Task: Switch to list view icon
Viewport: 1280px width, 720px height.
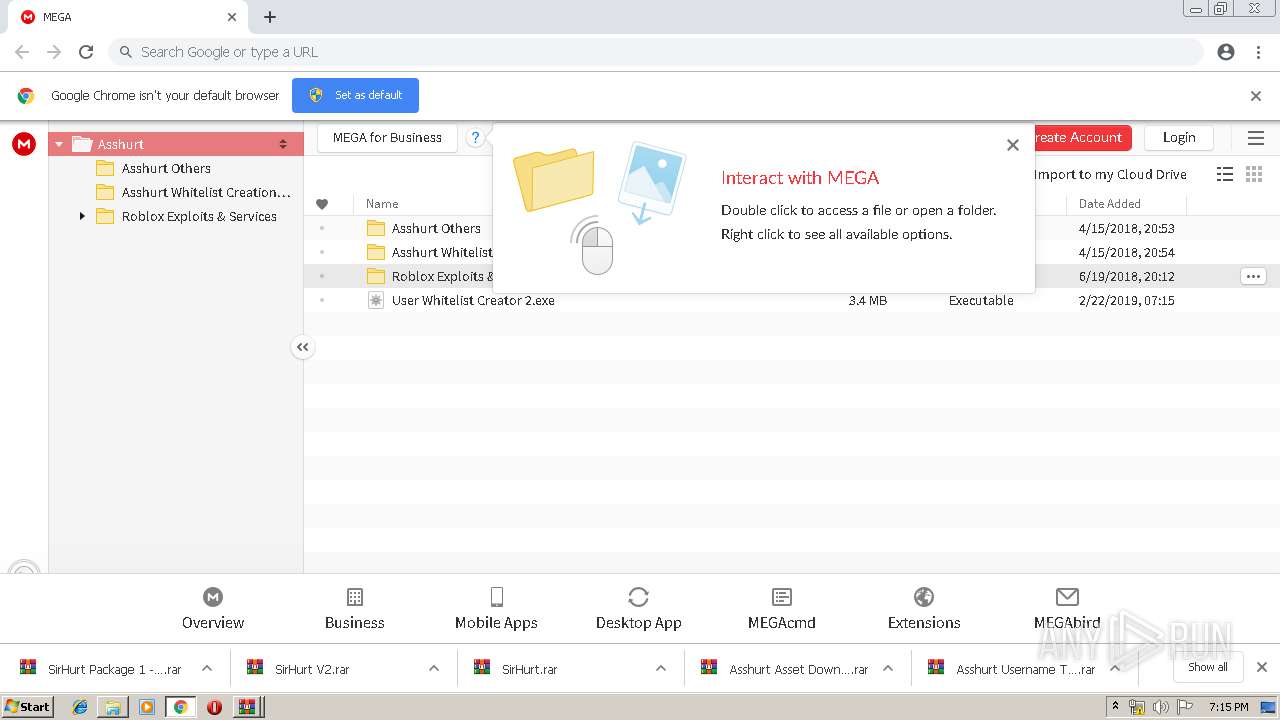Action: 1225,174
